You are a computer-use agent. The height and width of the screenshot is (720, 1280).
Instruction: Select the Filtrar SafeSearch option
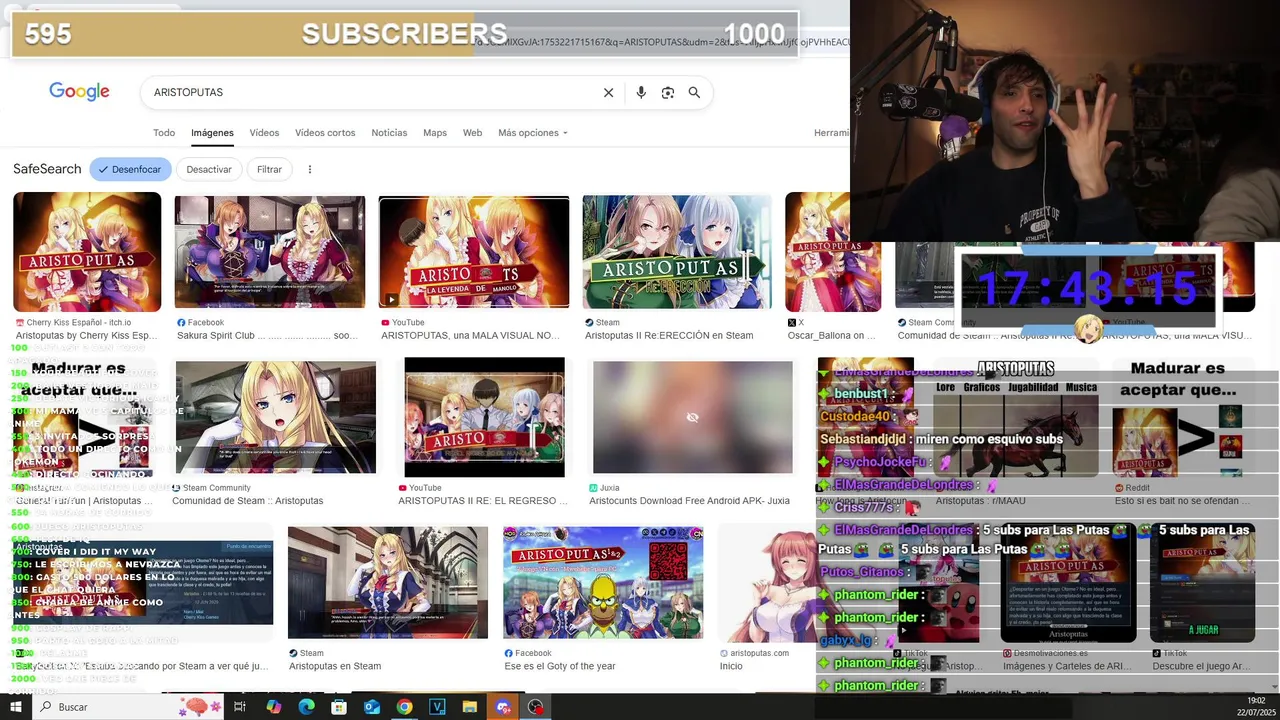(x=269, y=169)
